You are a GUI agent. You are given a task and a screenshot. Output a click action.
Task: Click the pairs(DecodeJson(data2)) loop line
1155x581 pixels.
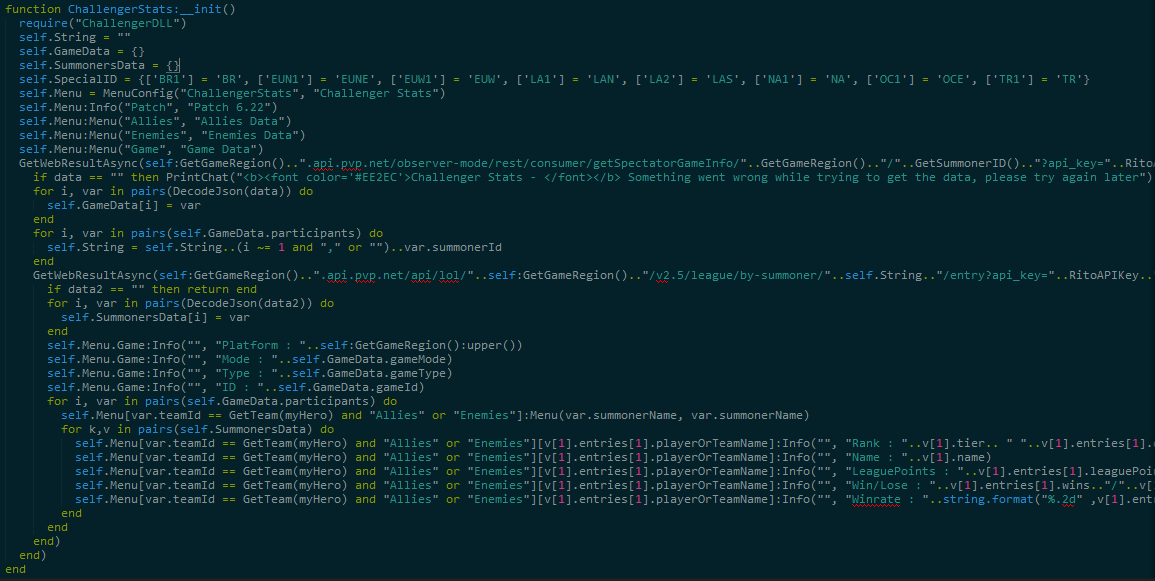[191, 303]
